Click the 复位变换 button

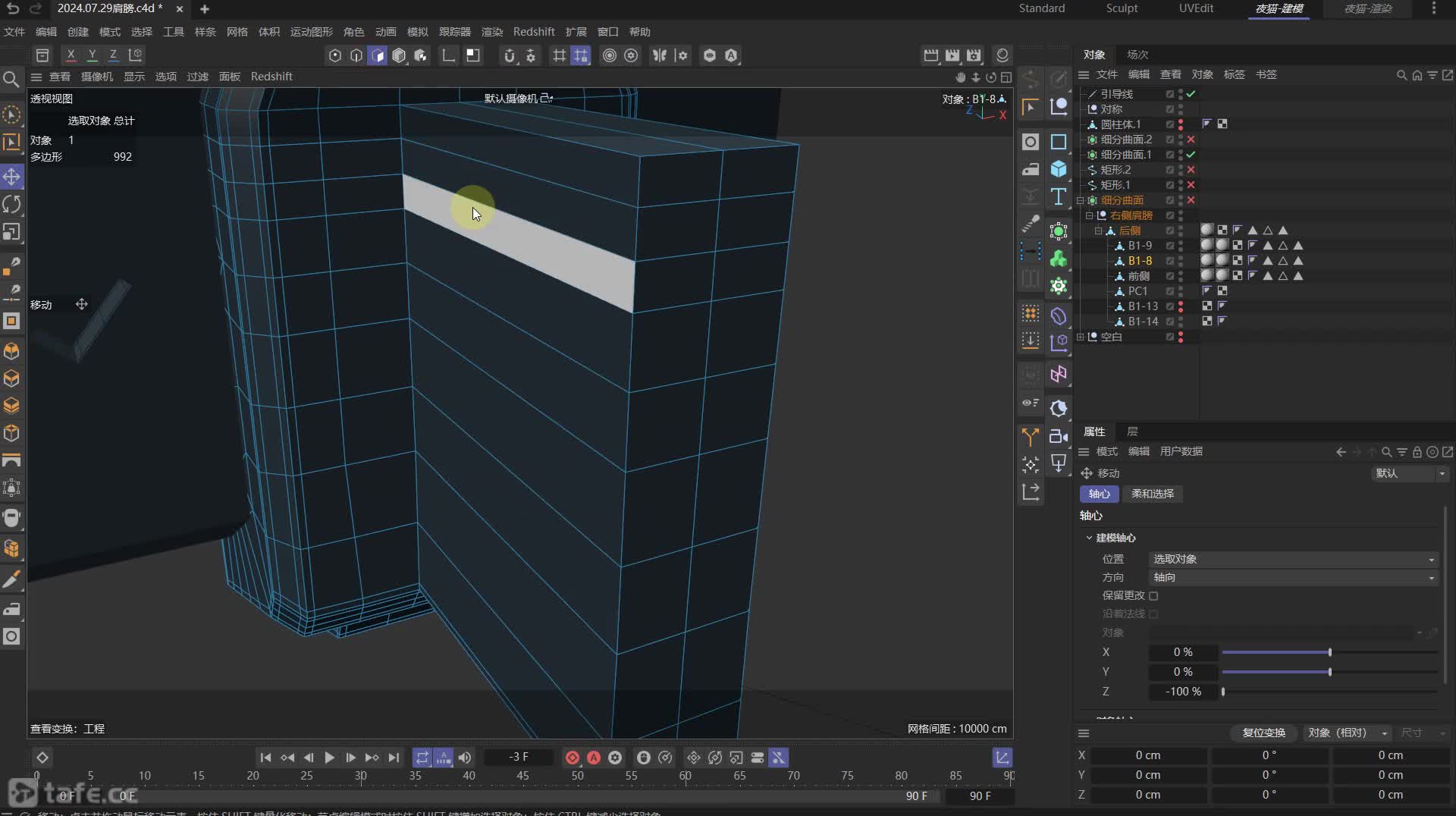1263,733
